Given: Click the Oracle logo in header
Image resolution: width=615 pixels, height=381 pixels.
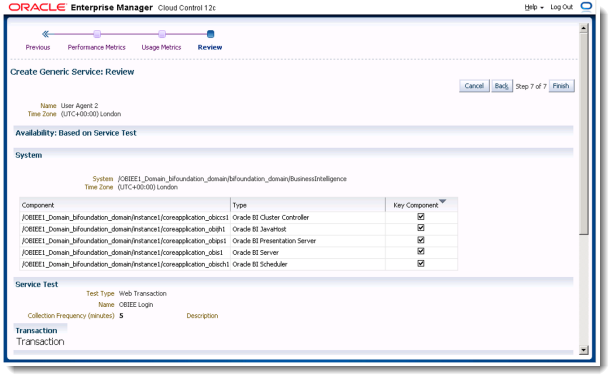Looking at the screenshot, I should coord(37,7).
